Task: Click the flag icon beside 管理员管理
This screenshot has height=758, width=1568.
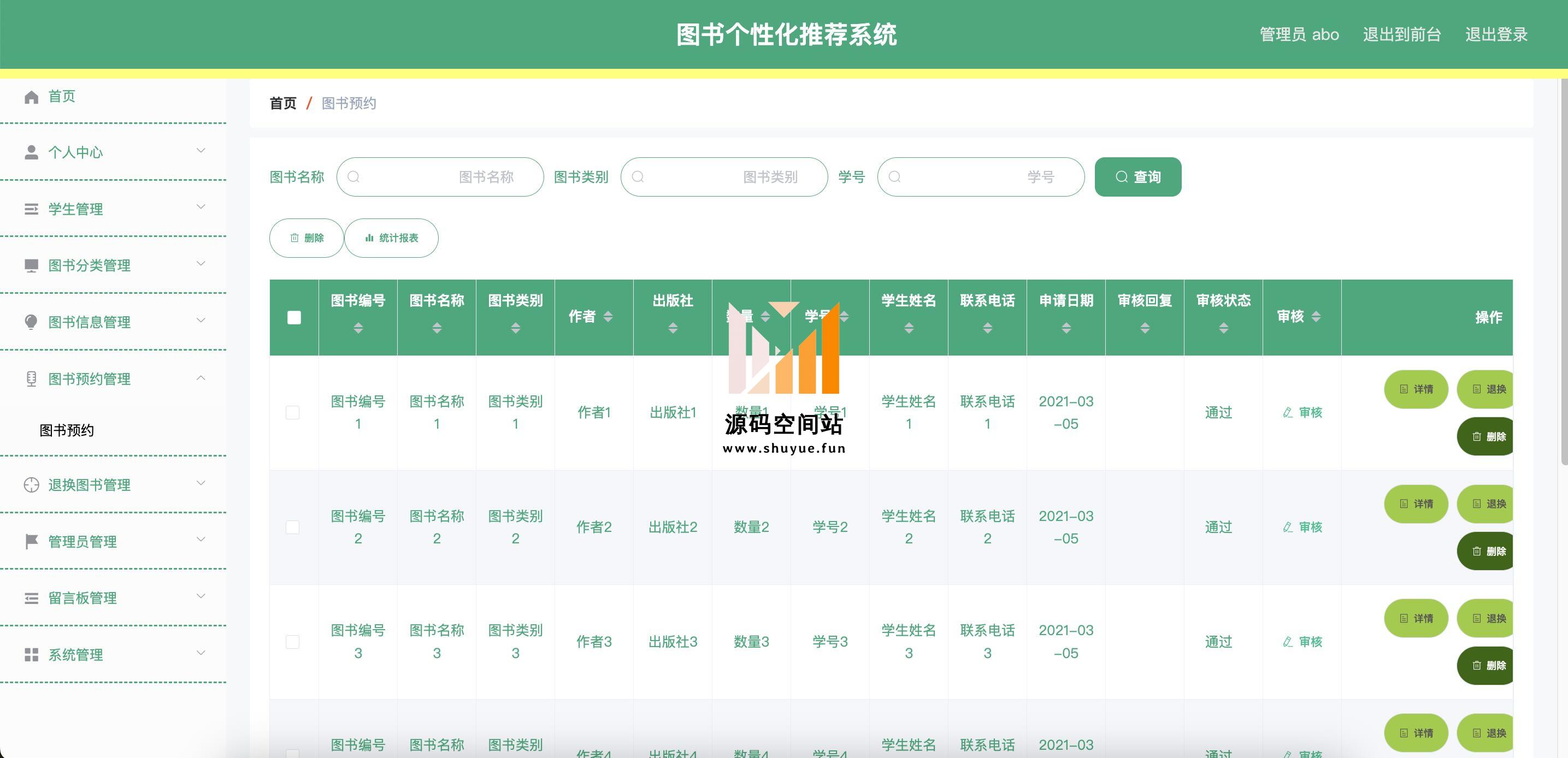Action: (x=32, y=541)
